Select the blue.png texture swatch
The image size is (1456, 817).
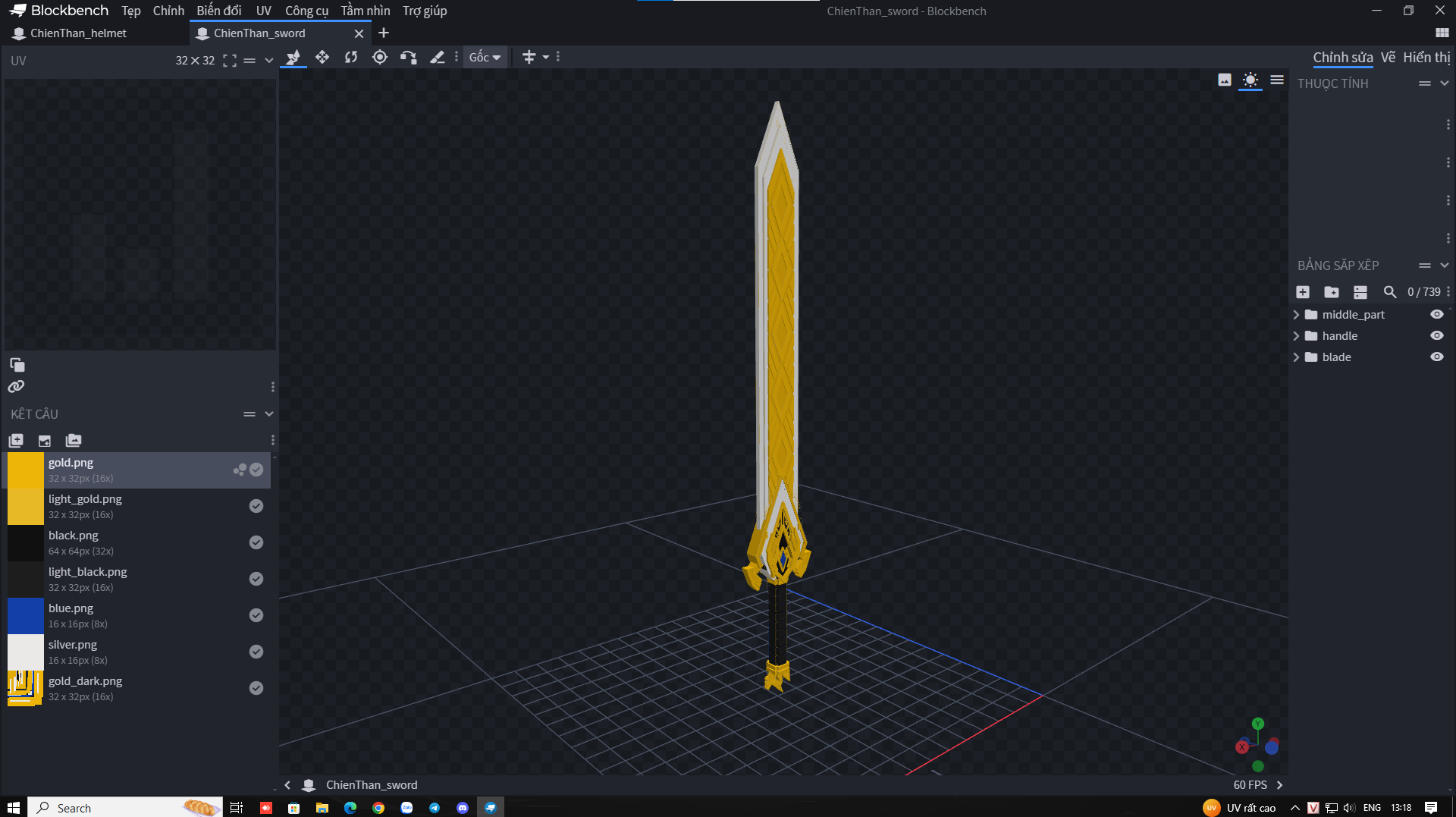26,615
